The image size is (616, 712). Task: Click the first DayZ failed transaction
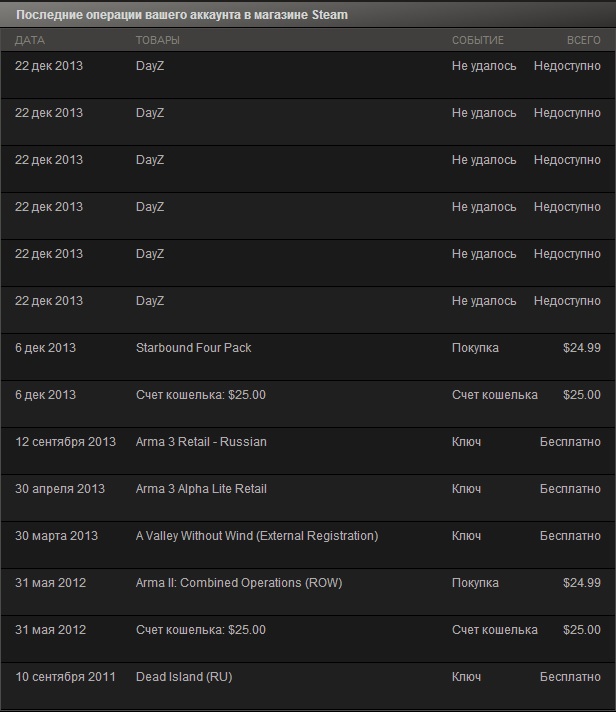(x=308, y=75)
